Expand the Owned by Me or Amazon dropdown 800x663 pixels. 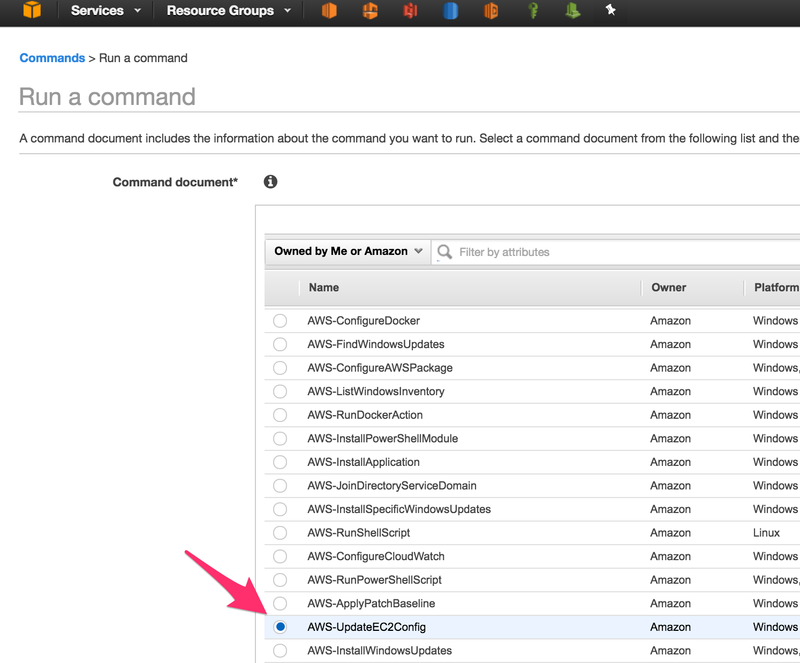coord(348,252)
